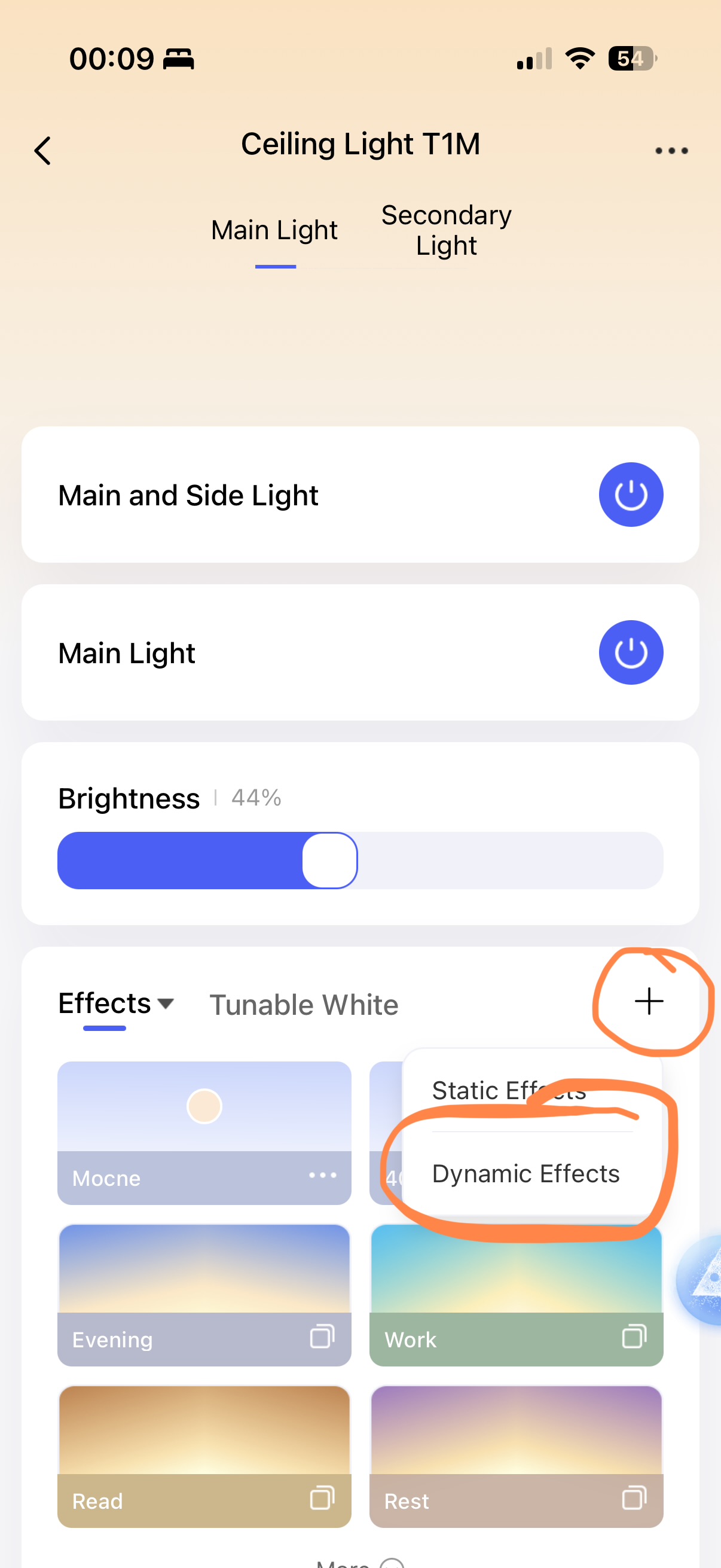
Task: Choose Dynamic Effects from popup menu
Action: (x=526, y=1173)
